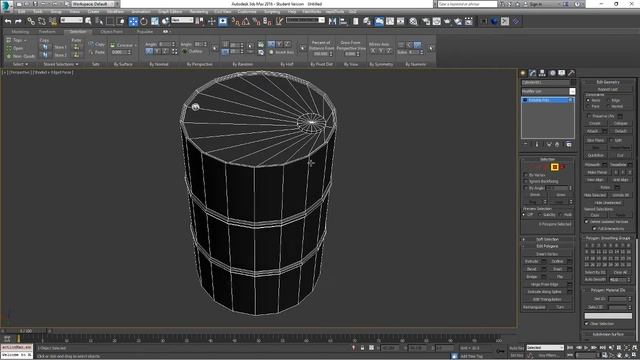
Task: Switch to the Hierarchy command panel
Action: coord(542,73)
